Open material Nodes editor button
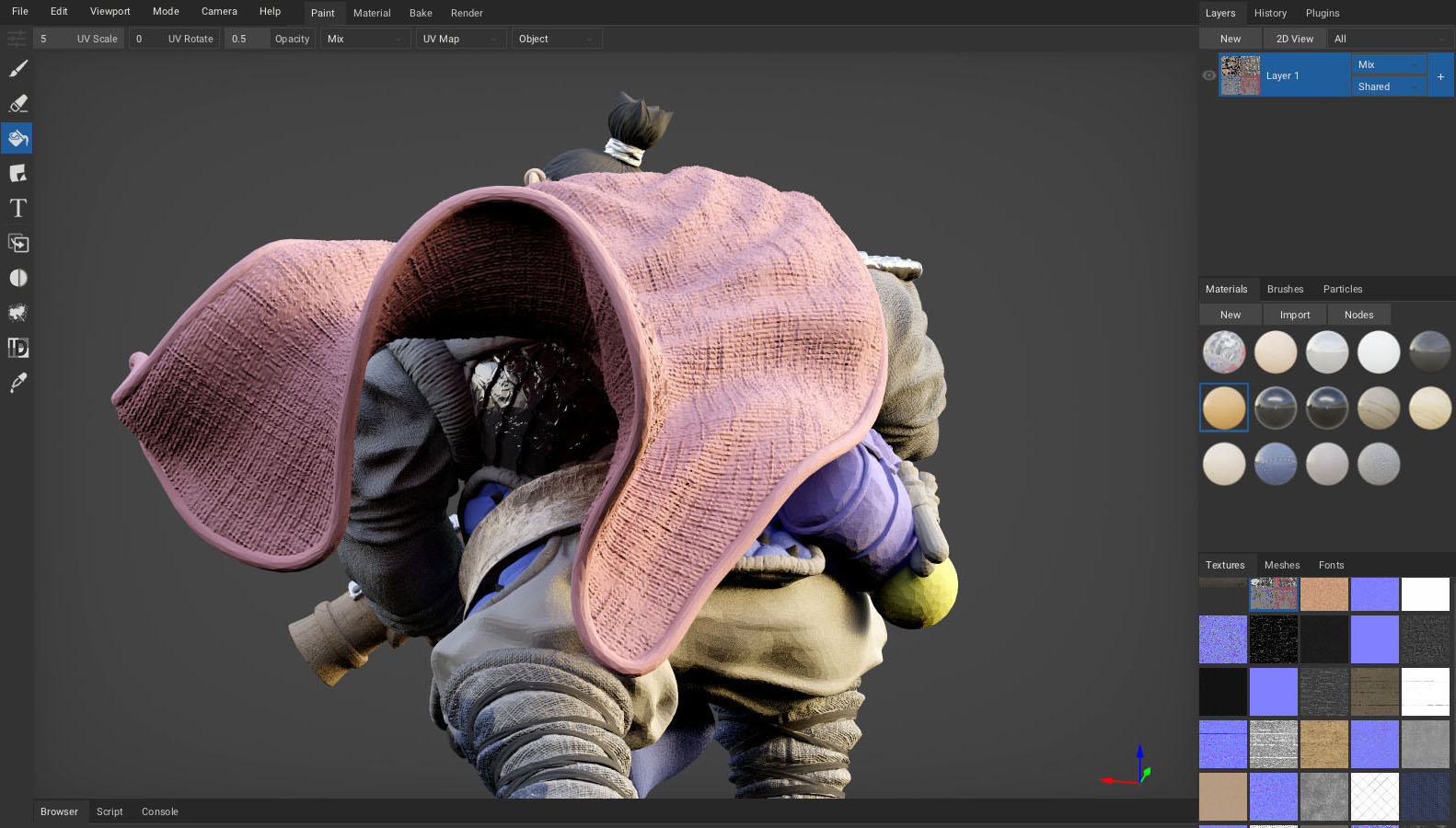 pos(1358,315)
